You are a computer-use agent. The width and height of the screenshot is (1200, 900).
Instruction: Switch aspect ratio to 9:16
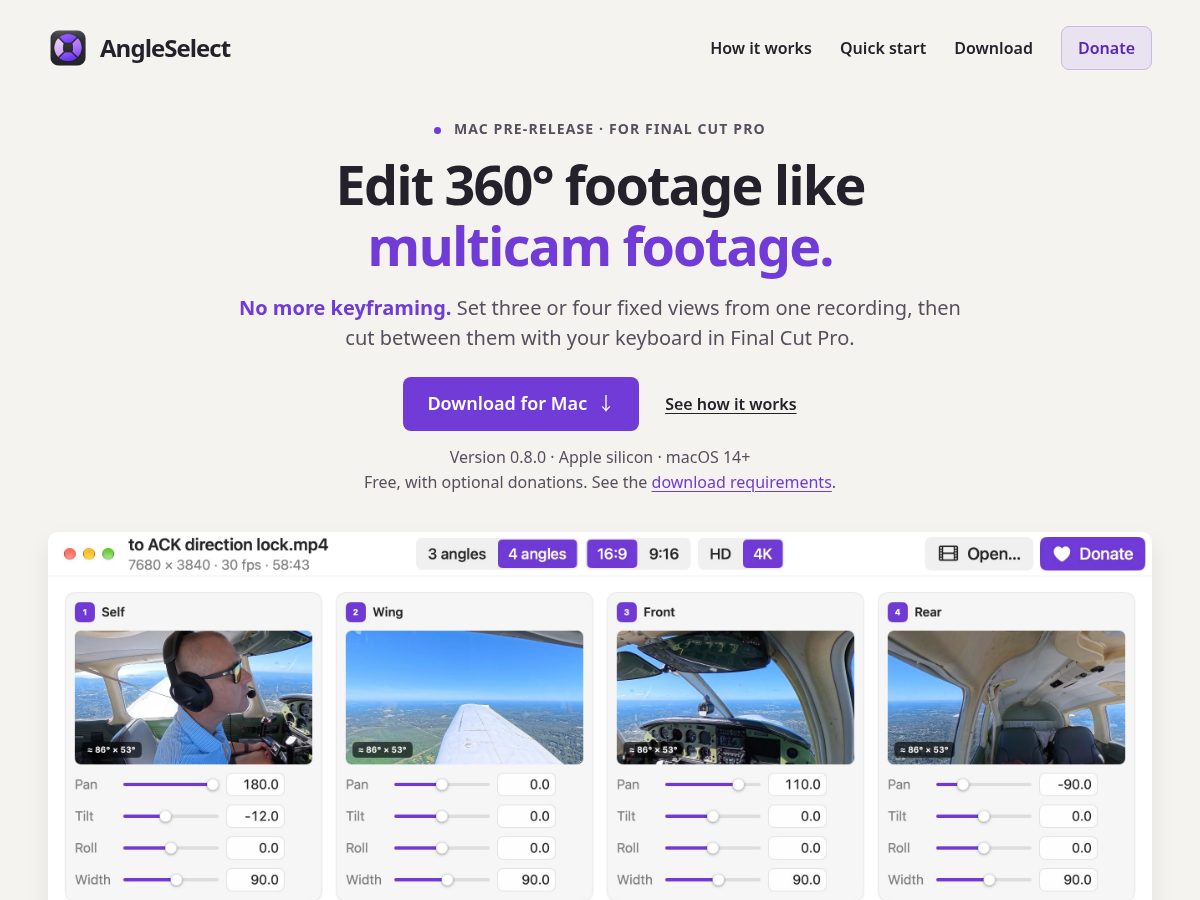pyautogui.click(x=664, y=554)
